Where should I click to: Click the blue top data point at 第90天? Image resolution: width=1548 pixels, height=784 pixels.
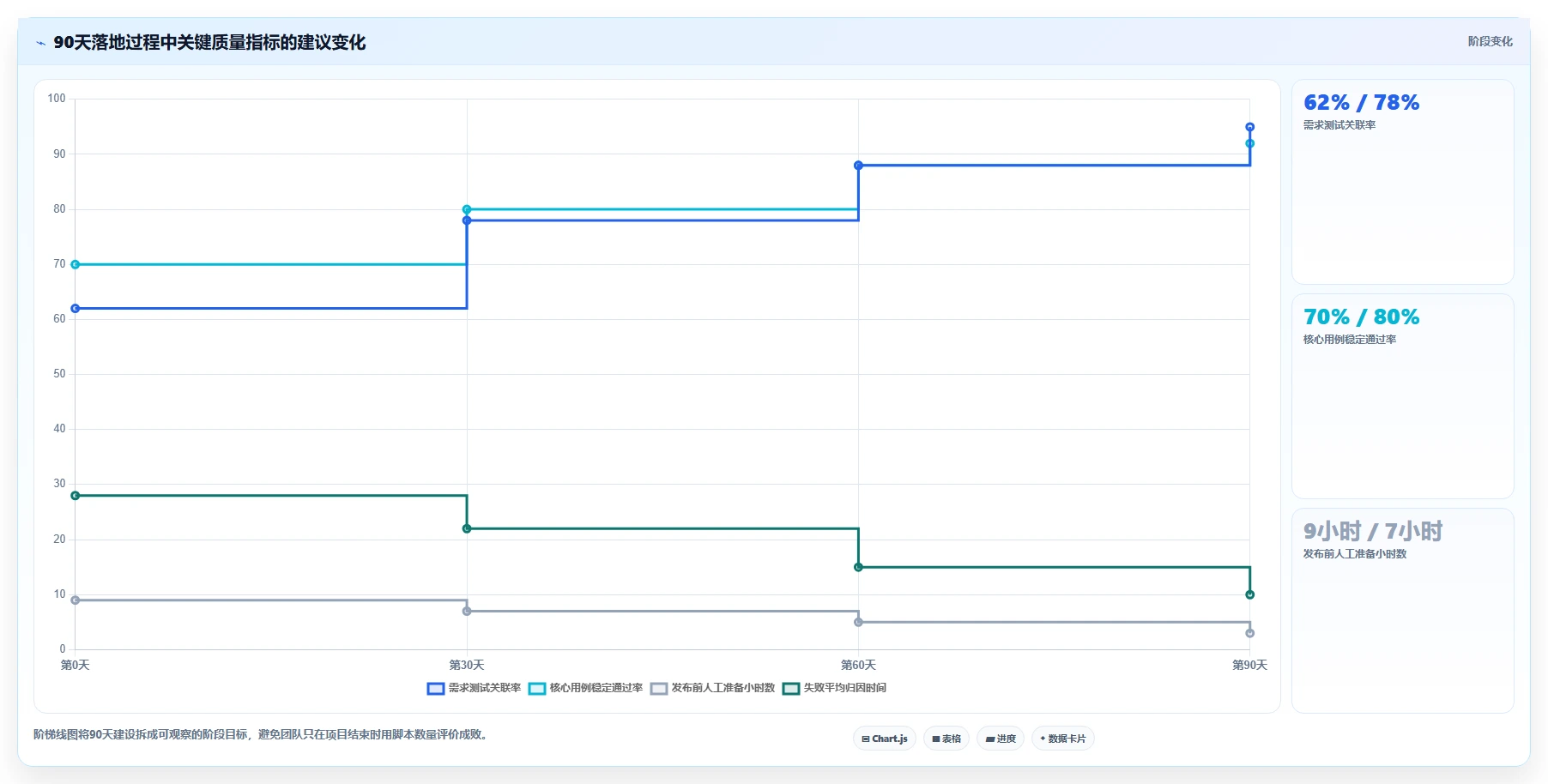(x=1249, y=127)
